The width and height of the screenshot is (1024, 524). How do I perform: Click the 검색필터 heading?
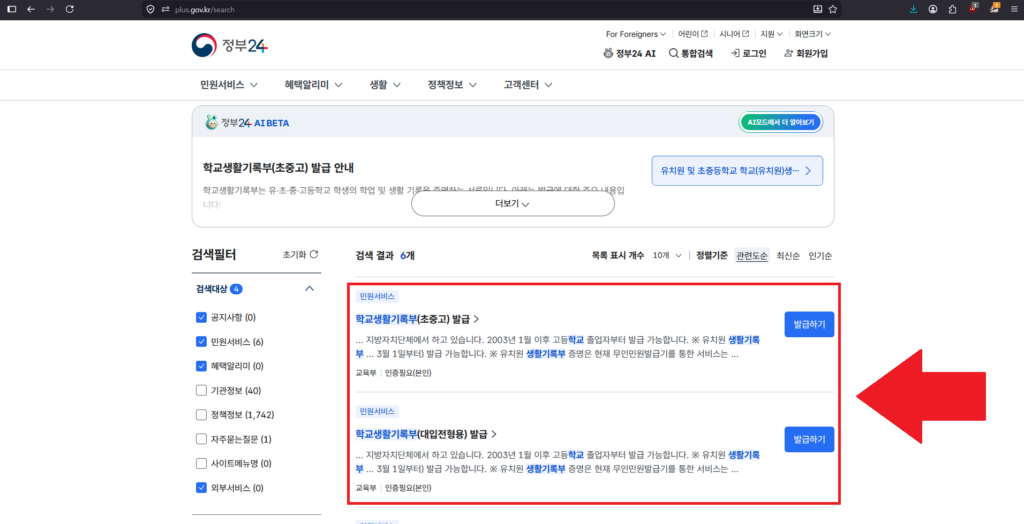(x=214, y=254)
